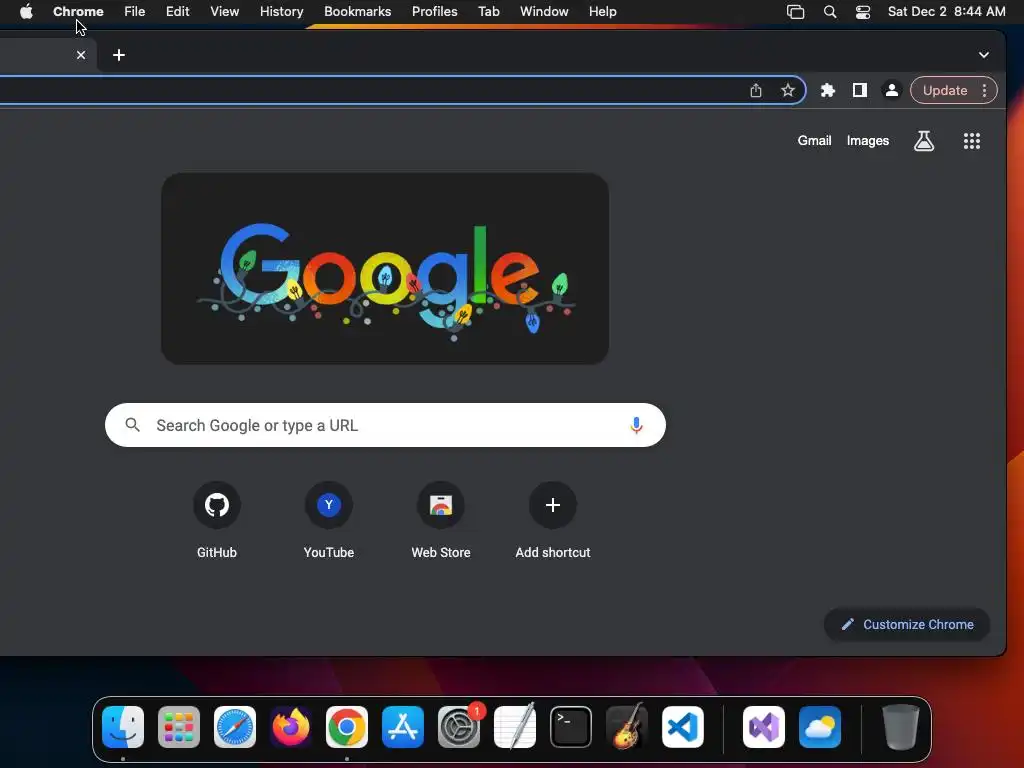Open Weather app from the Dock
This screenshot has width=1024, height=768.
click(820, 727)
